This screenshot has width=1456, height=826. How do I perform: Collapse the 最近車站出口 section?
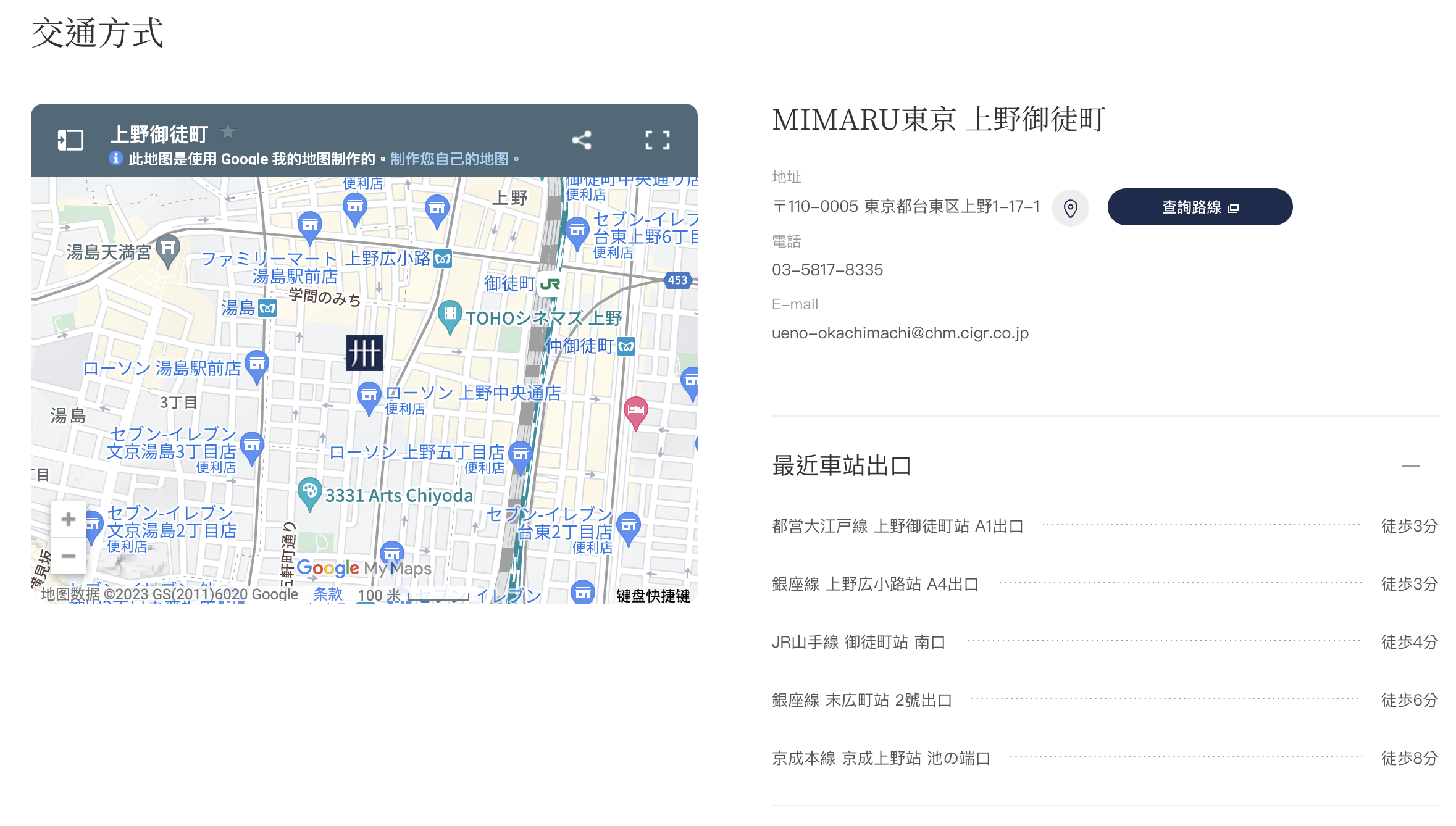pos(1411,466)
